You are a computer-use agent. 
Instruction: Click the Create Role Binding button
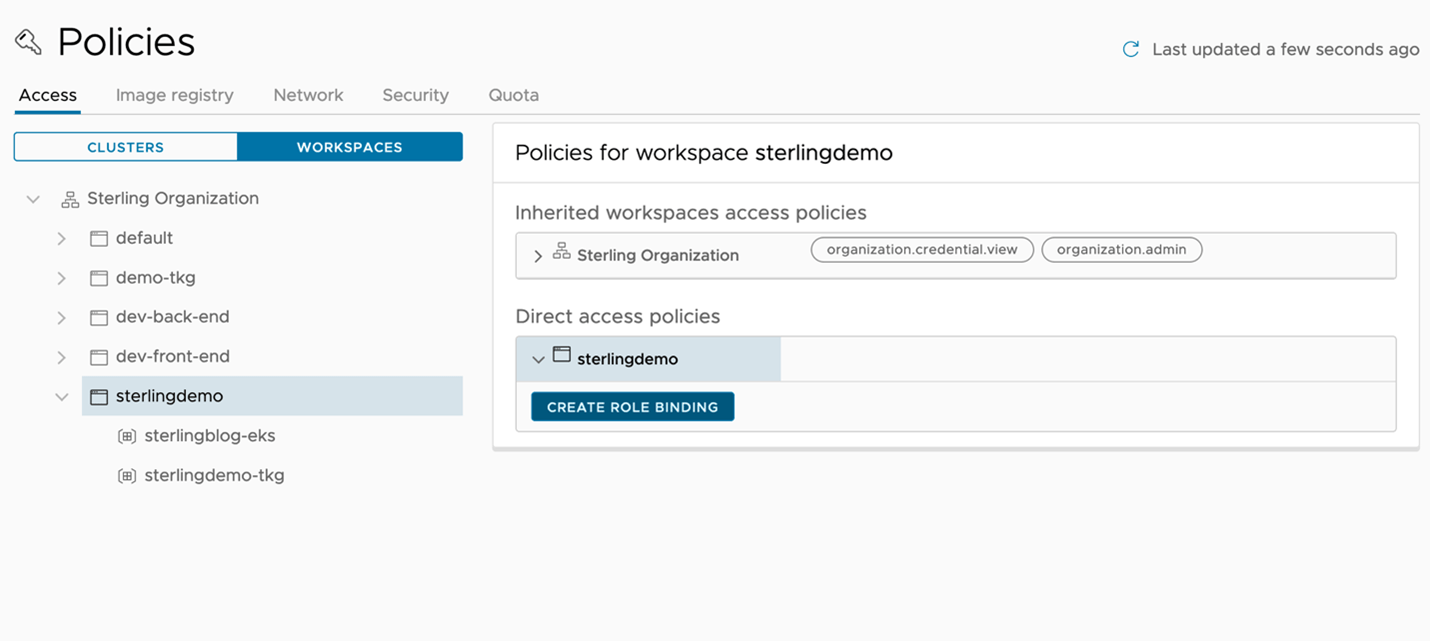(x=632, y=407)
